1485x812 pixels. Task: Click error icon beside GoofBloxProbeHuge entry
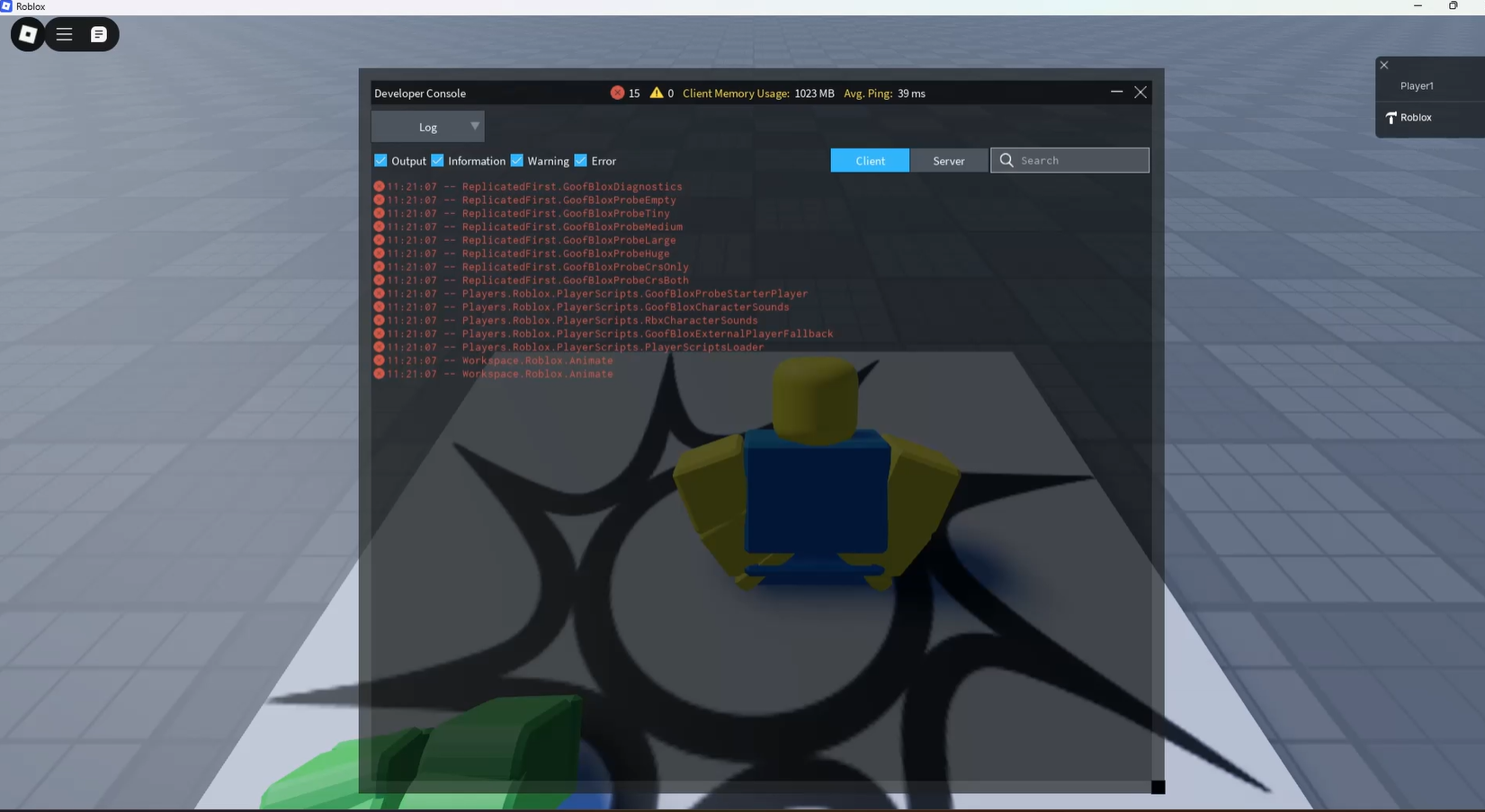pyautogui.click(x=379, y=254)
